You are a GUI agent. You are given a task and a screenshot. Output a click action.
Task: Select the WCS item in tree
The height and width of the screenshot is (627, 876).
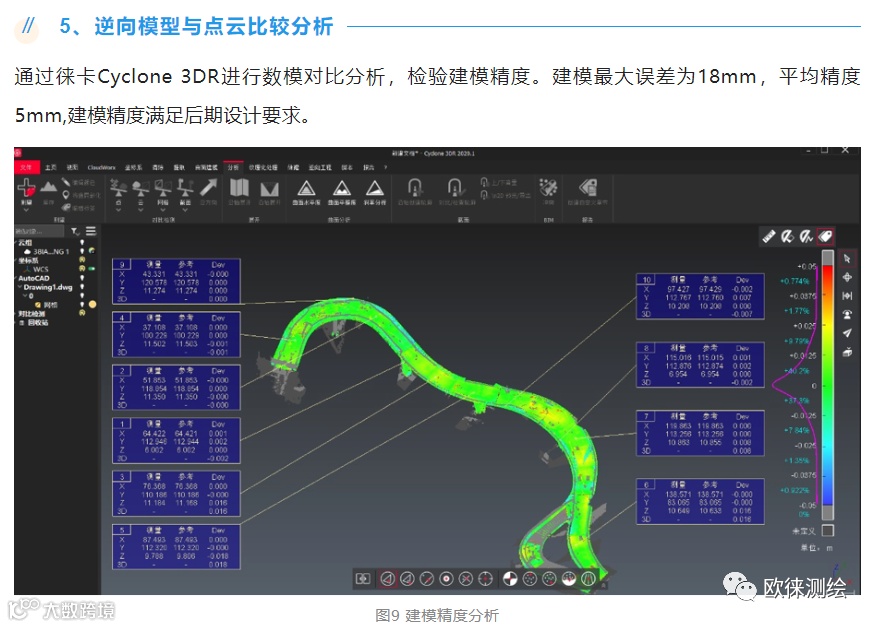coord(41,269)
